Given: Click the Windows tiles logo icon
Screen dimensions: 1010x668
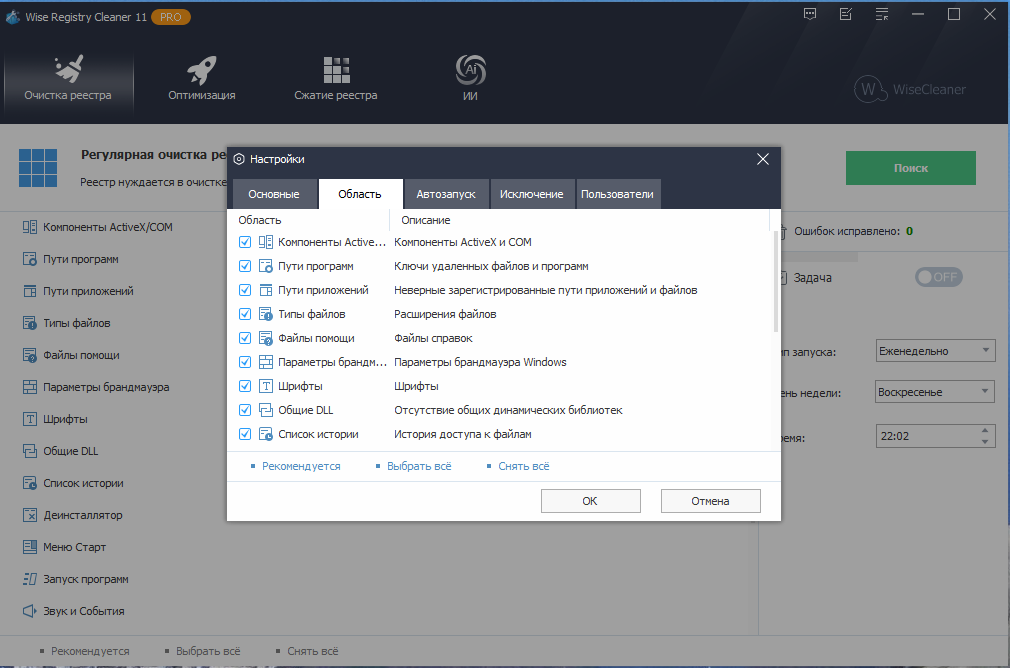Looking at the screenshot, I should (x=38, y=168).
